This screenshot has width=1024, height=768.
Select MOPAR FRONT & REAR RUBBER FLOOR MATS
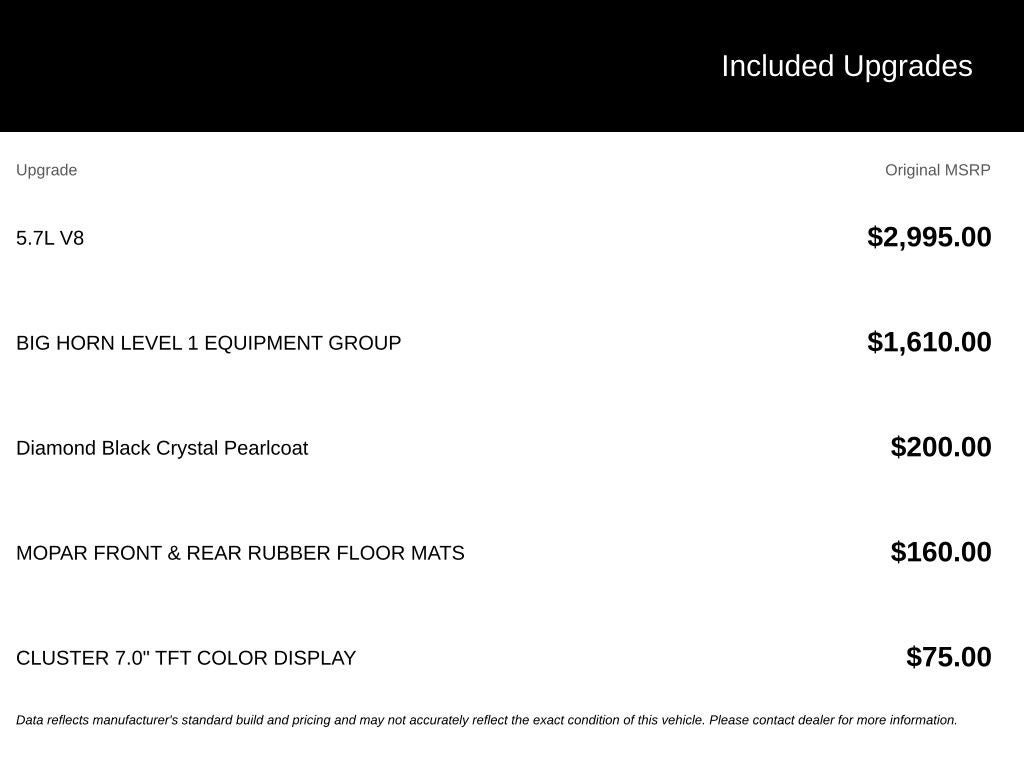pos(240,553)
